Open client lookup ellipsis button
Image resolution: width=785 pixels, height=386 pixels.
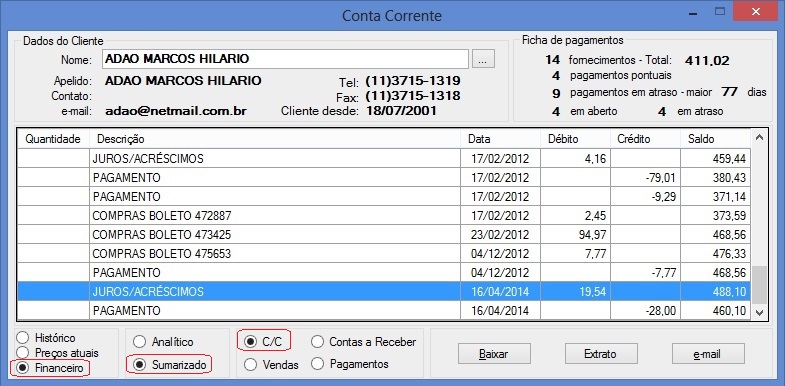coord(483,59)
